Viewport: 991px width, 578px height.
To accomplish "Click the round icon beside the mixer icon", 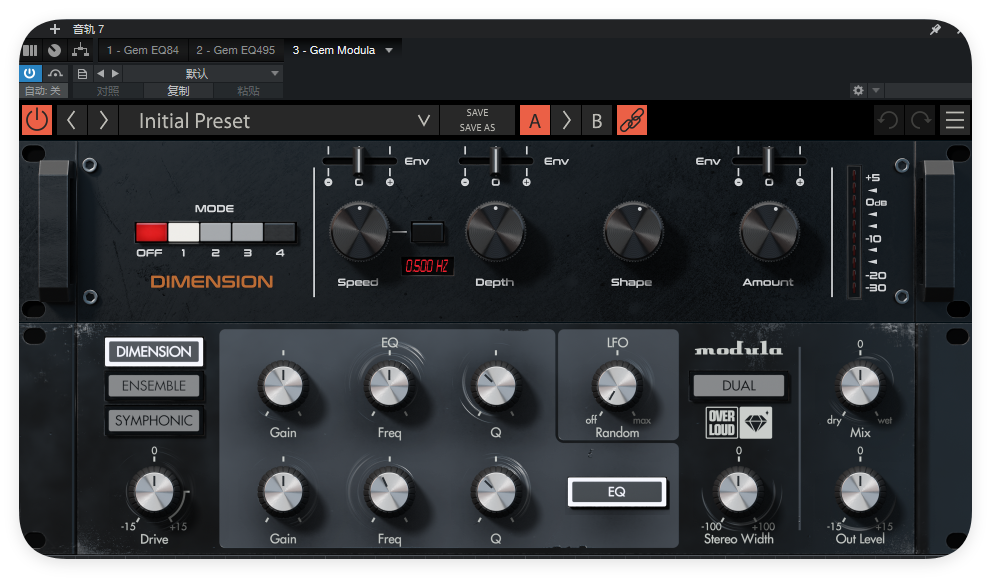I will [x=55, y=50].
